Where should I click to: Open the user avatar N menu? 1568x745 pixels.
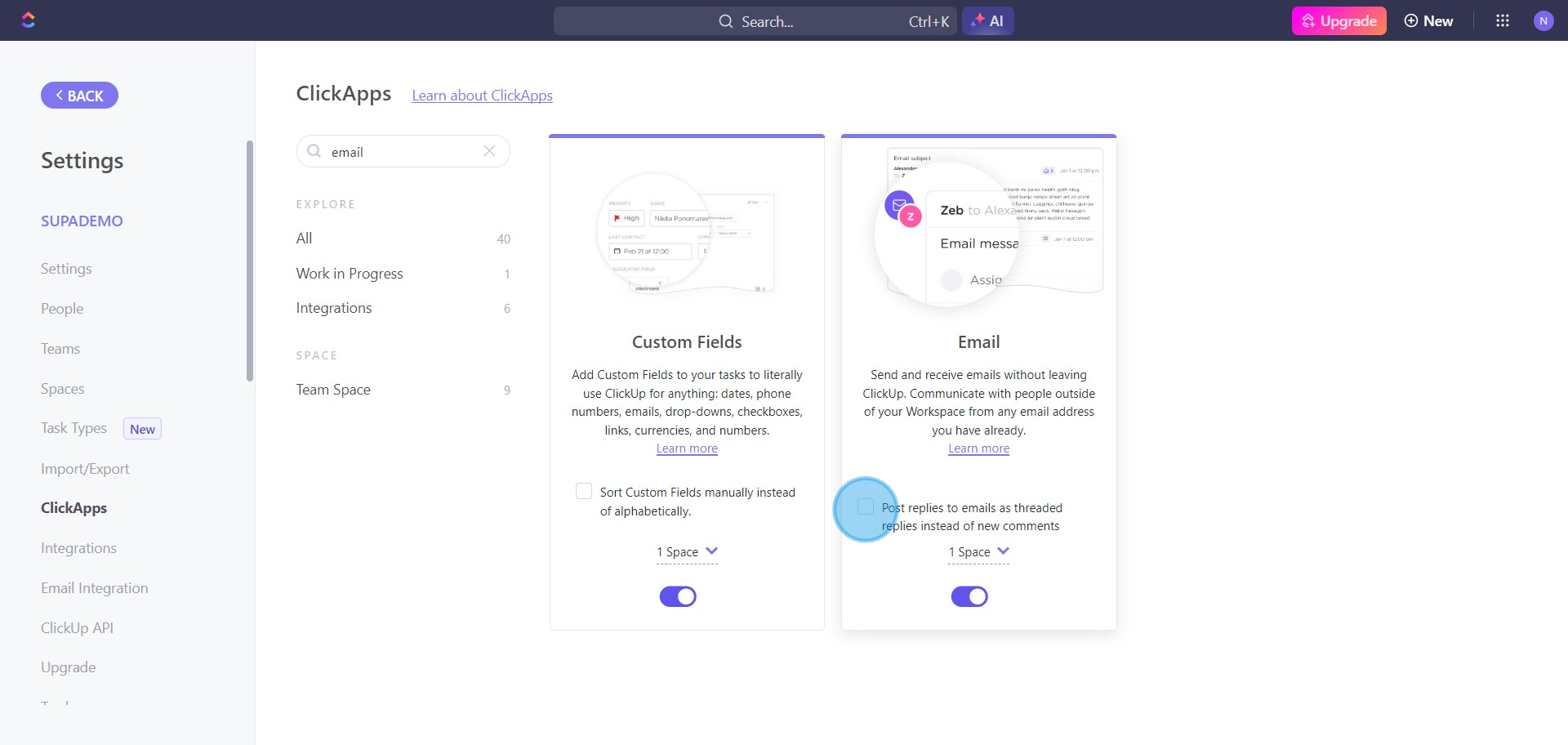(1543, 21)
